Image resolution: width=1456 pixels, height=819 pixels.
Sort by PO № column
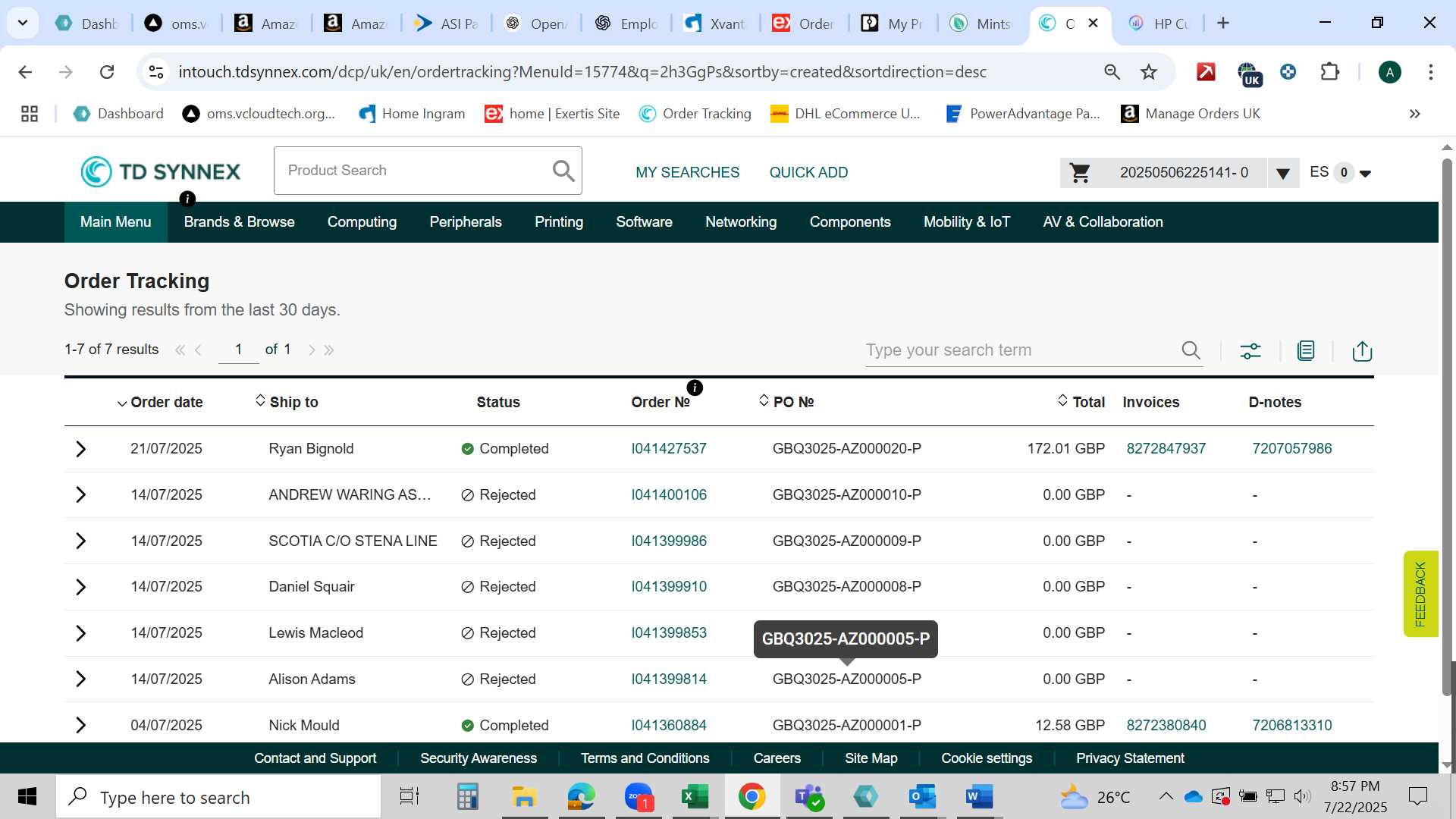pyautogui.click(x=786, y=402)
